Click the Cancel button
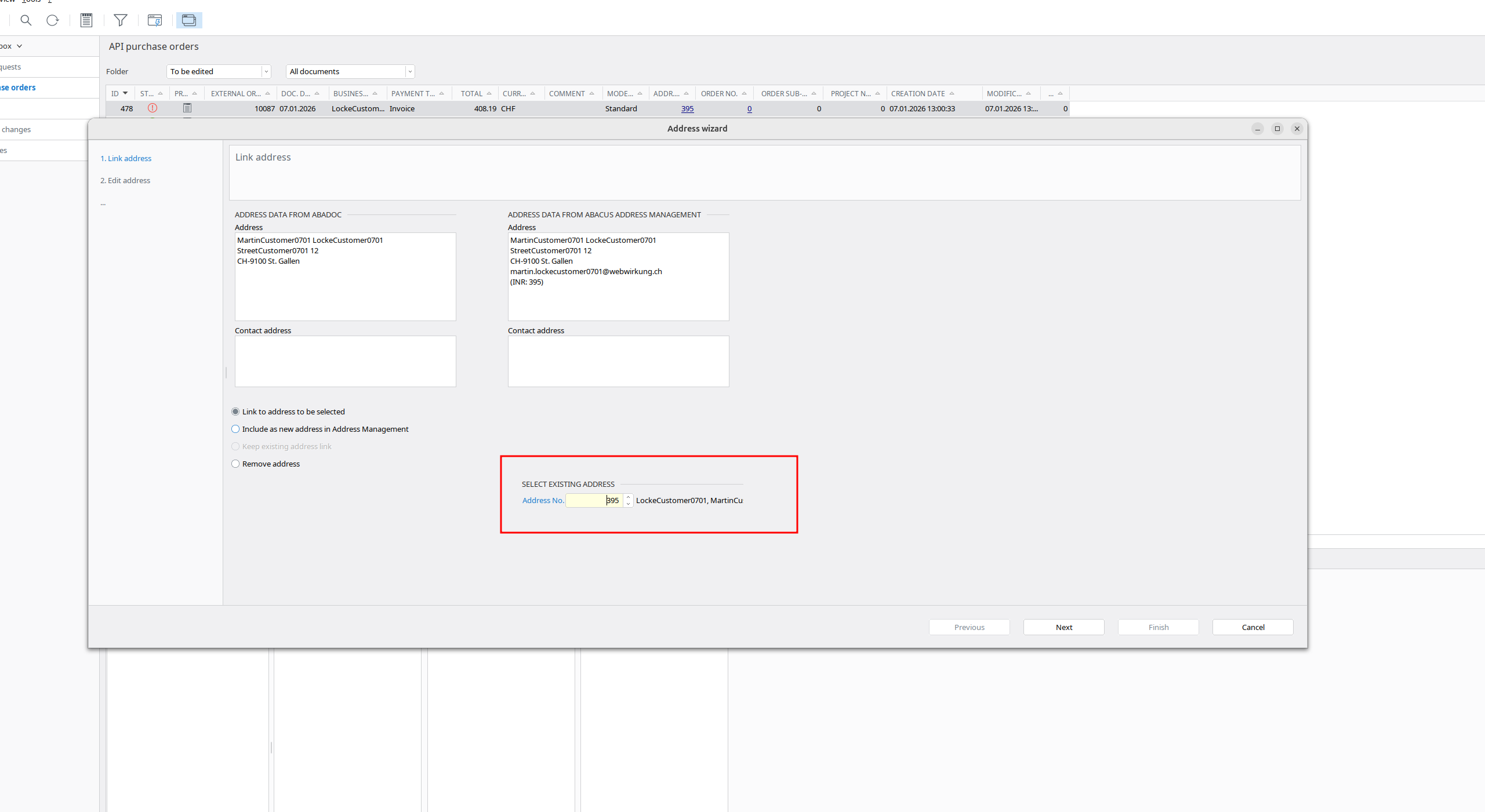The width and height of the screenshot is (1485, 812). (x=1252, y=627)
